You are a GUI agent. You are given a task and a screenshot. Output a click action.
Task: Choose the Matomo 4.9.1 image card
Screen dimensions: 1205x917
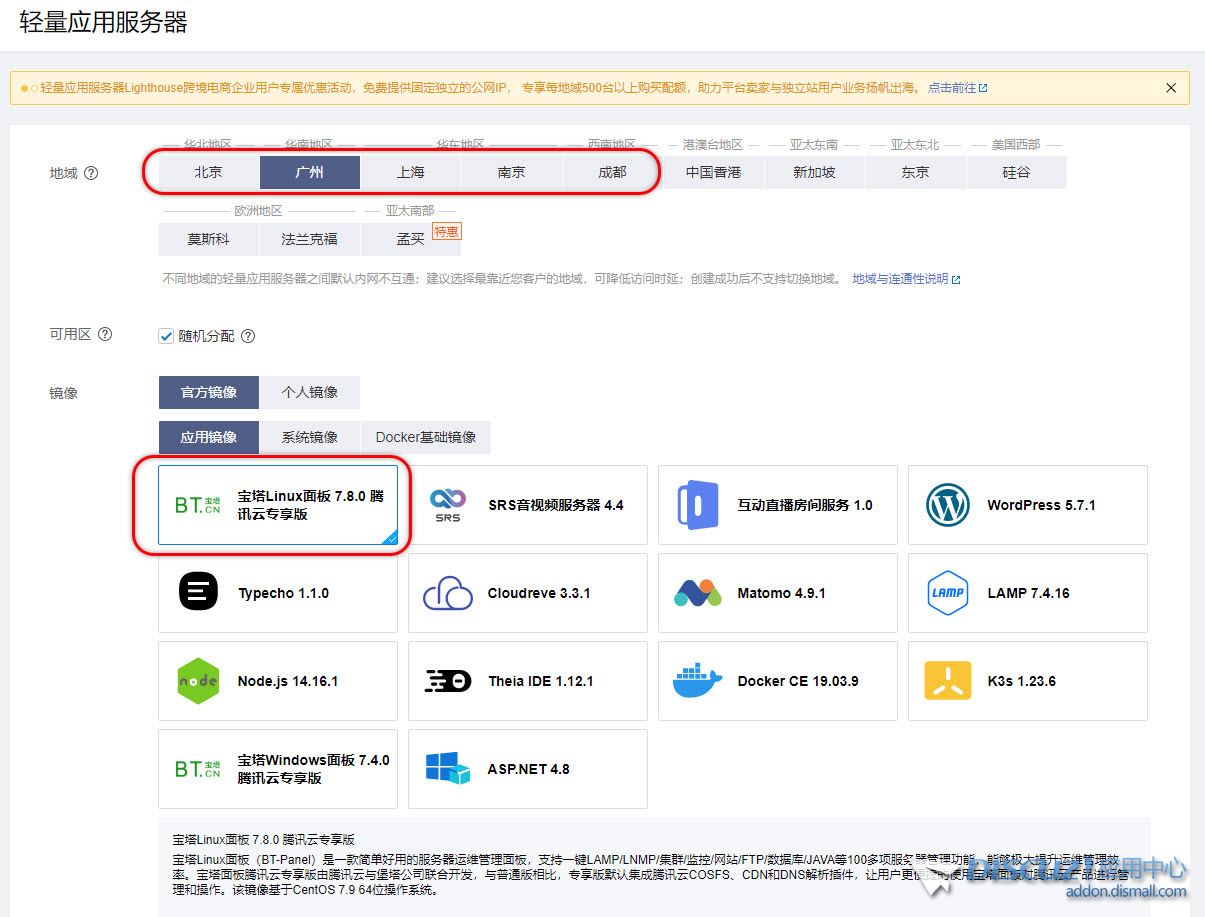pos(778,593)
